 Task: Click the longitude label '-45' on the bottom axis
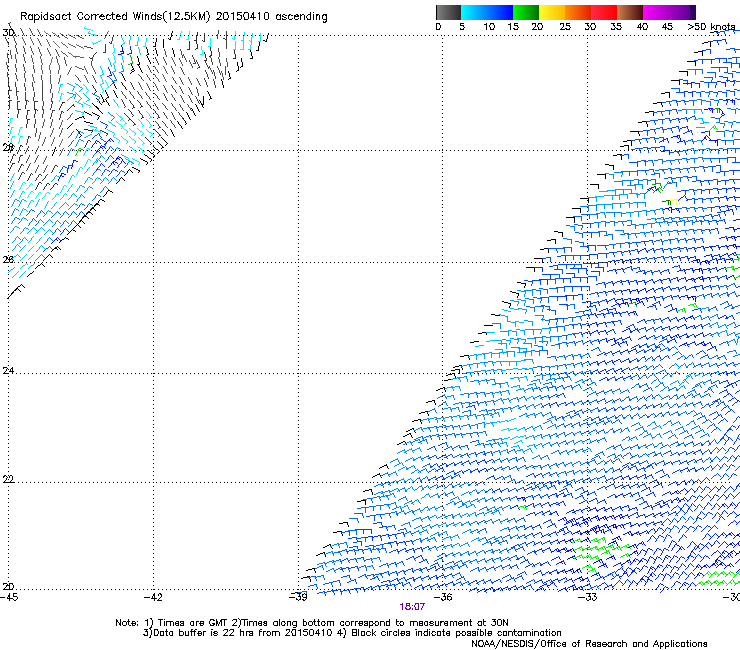click(9, 597)
